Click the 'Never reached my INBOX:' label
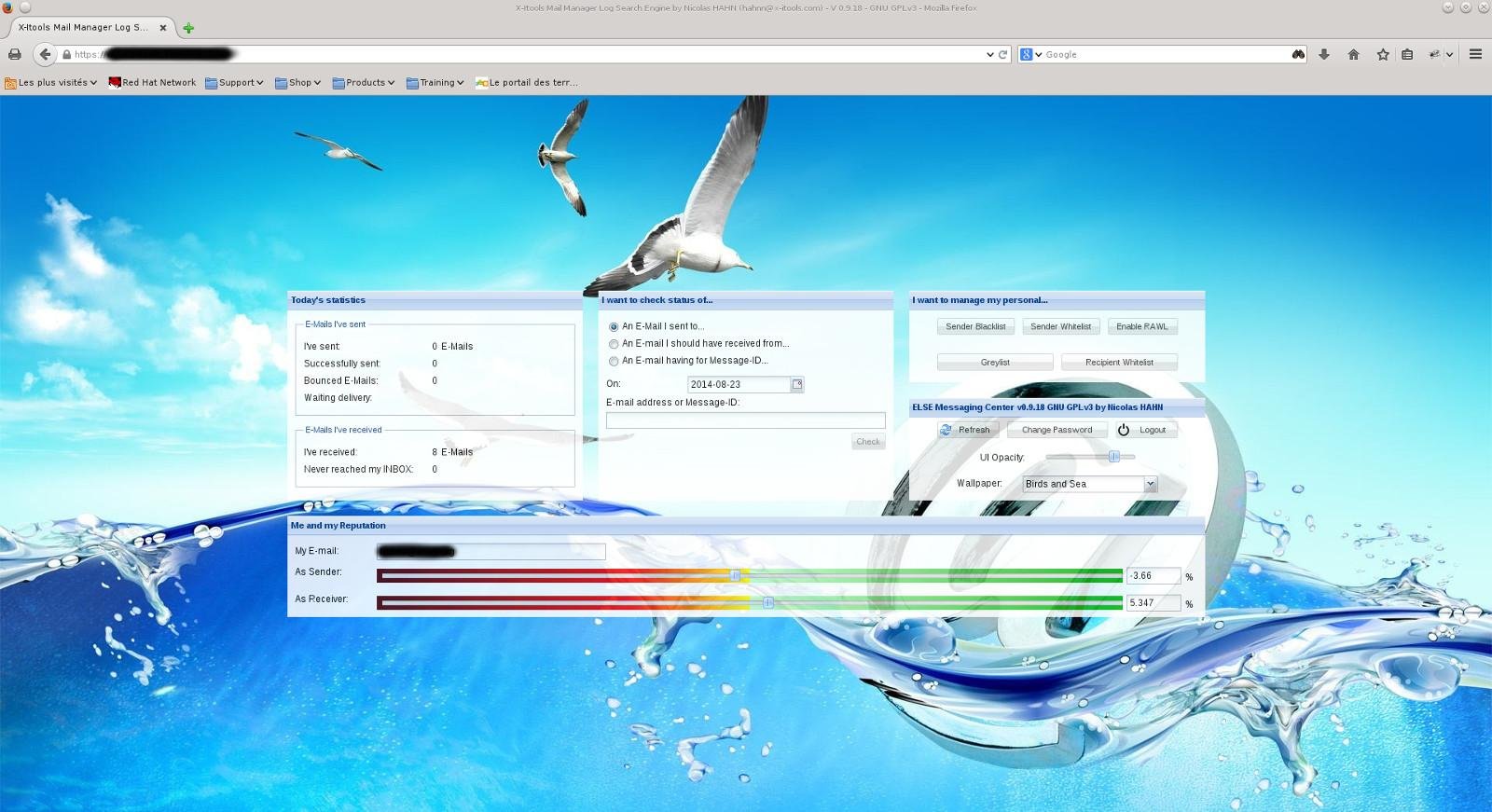The height and width of the screenshot is (812, 1492). click(x=358, y=469)
